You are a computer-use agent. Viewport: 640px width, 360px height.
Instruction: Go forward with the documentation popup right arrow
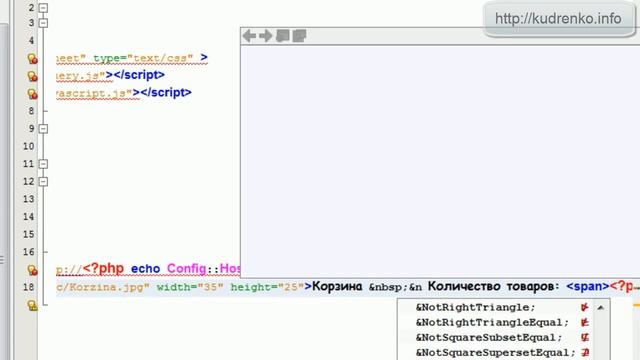tap(266, 36)
